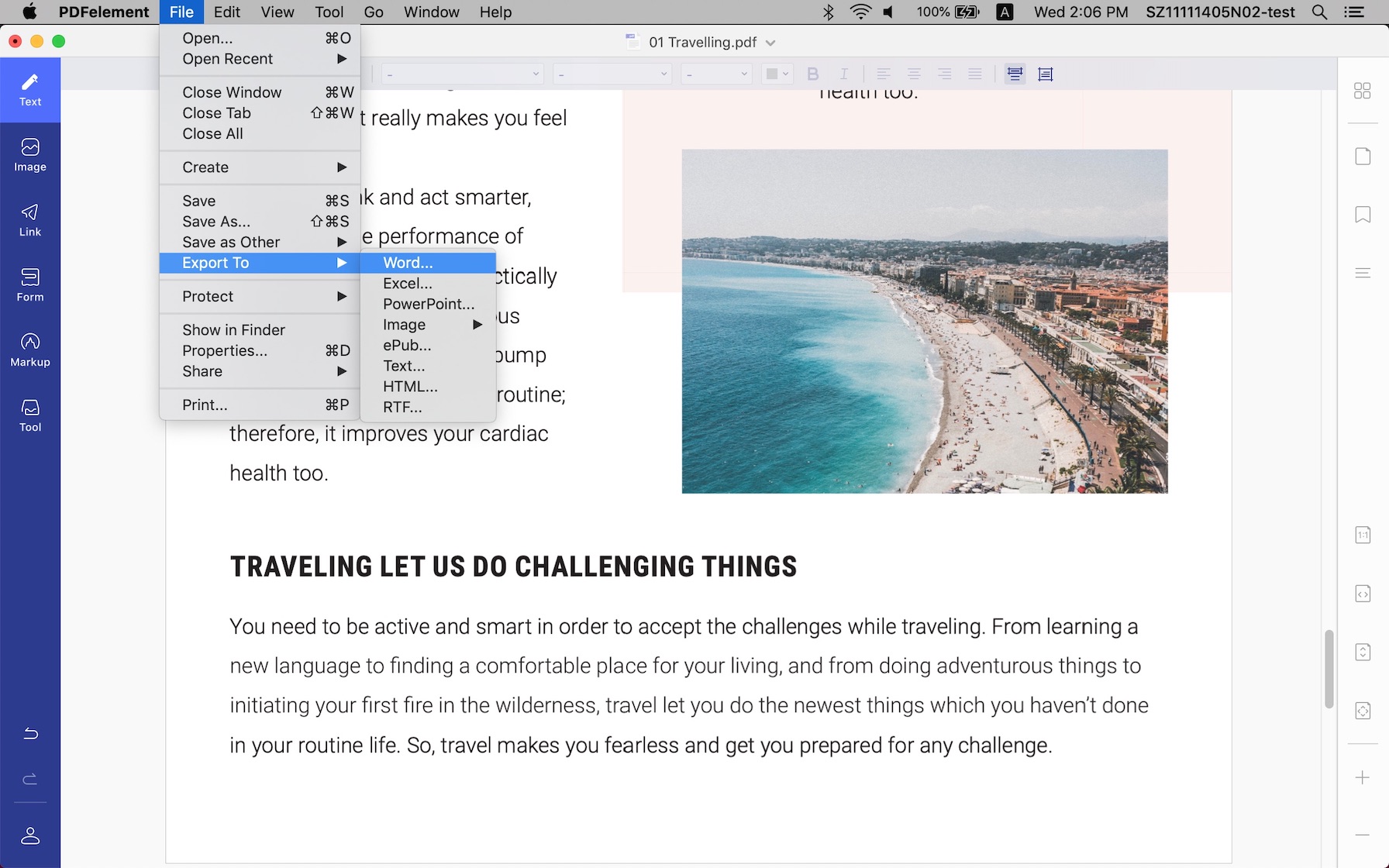Open the 01 Travelling.pdf title dropdown

coord(770,43)
